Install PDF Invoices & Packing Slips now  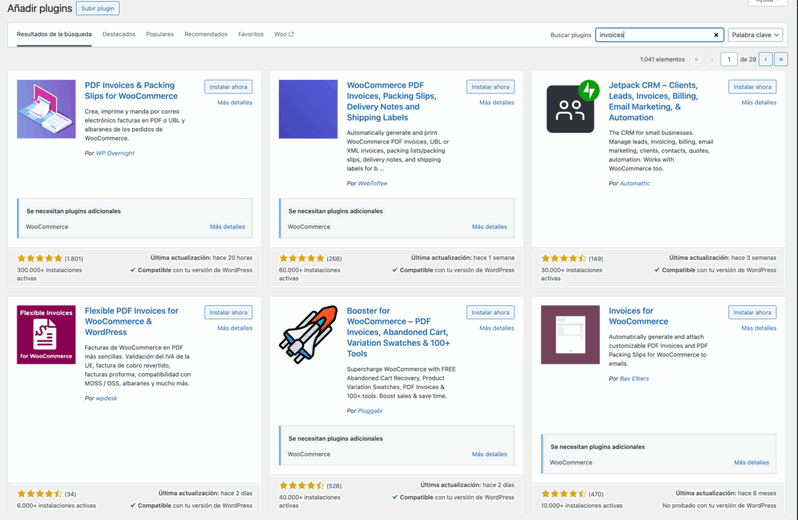click(229, 86)
